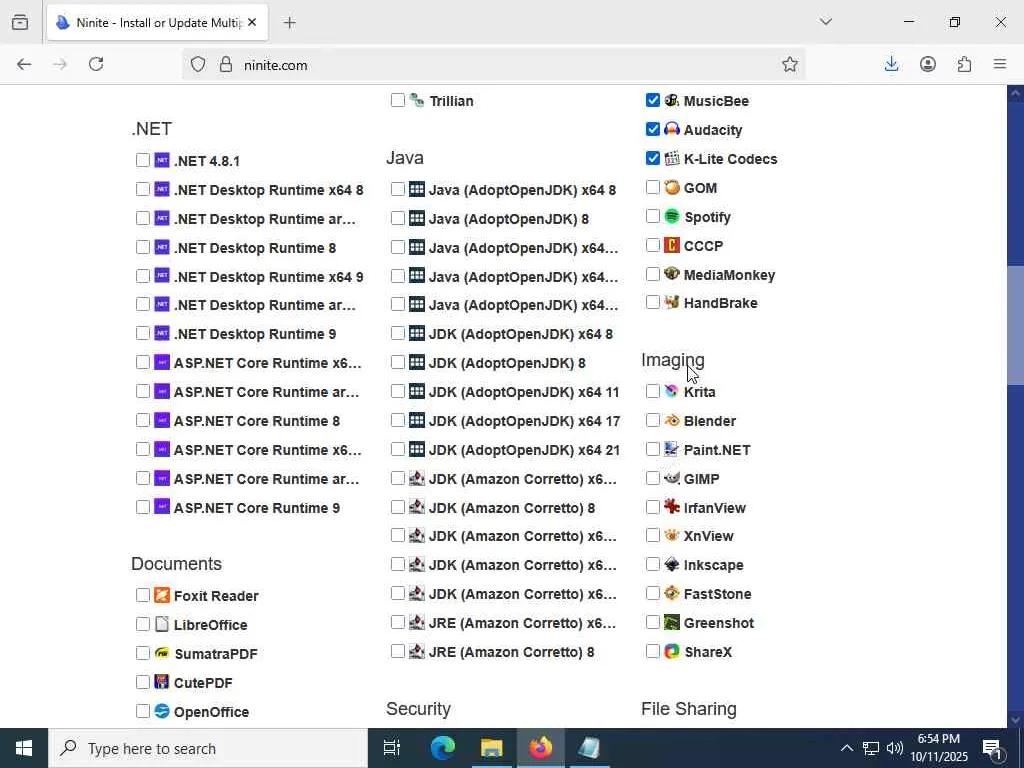Screen dimensions: 1024x768
Task: Open the extensions puzzle icon
Action: [964, 64]
